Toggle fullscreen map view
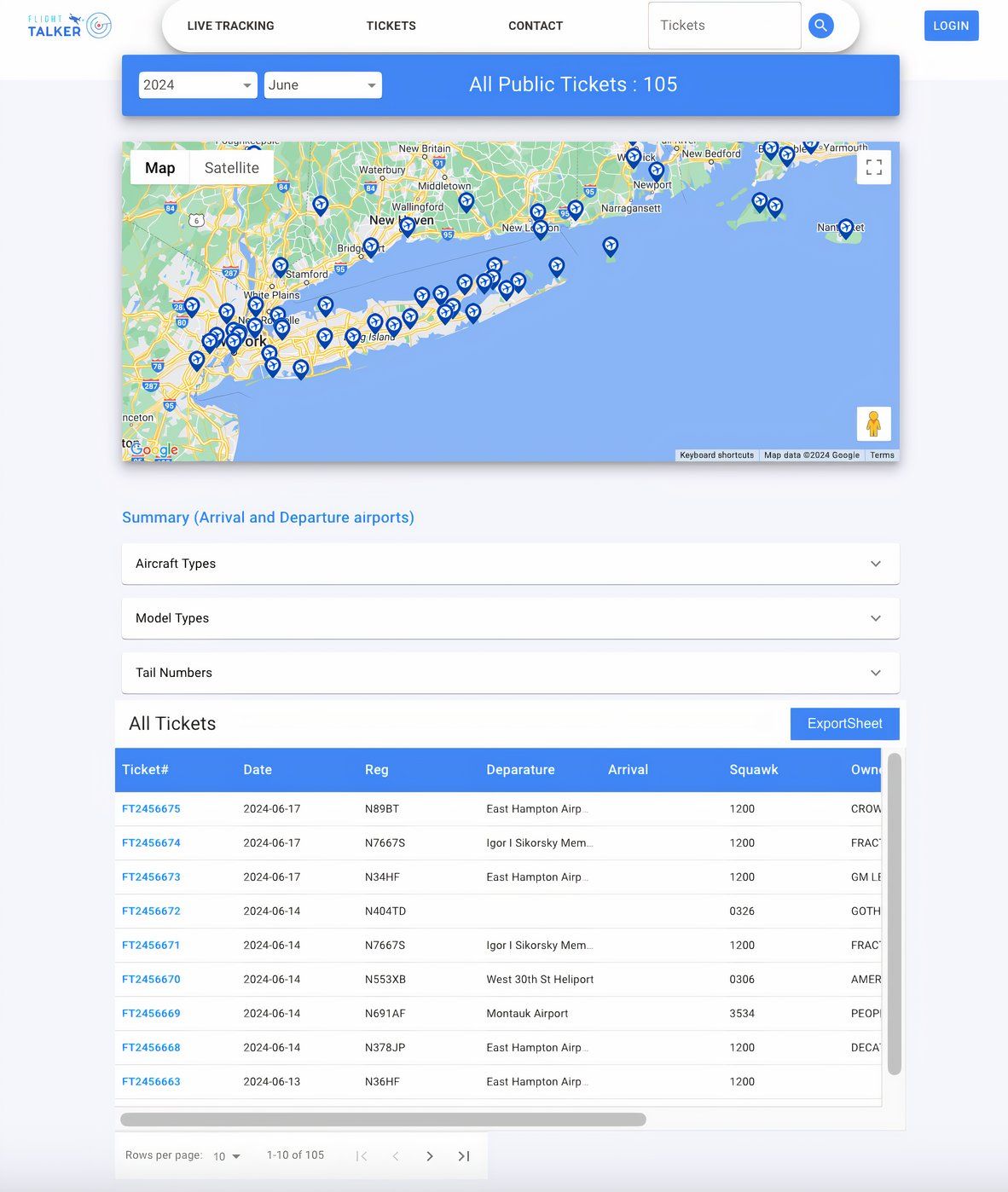The height and width of the screenshot is (1192, 1008). [873, 167]
